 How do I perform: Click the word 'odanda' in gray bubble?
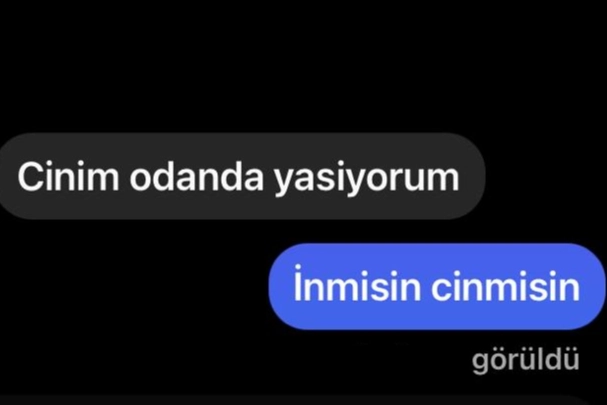pos(196,176)
